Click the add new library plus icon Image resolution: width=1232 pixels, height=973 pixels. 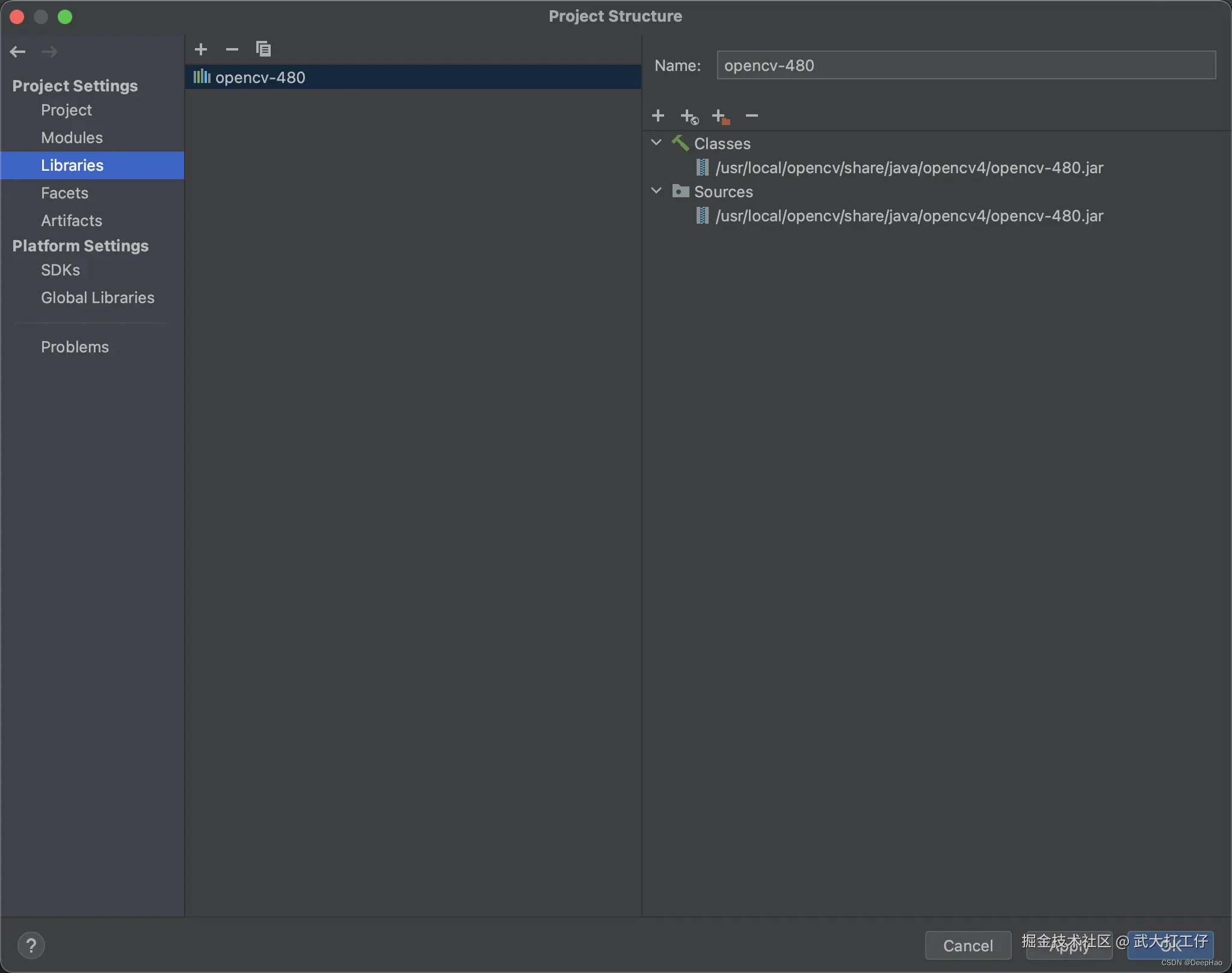(x=201, y=49)
